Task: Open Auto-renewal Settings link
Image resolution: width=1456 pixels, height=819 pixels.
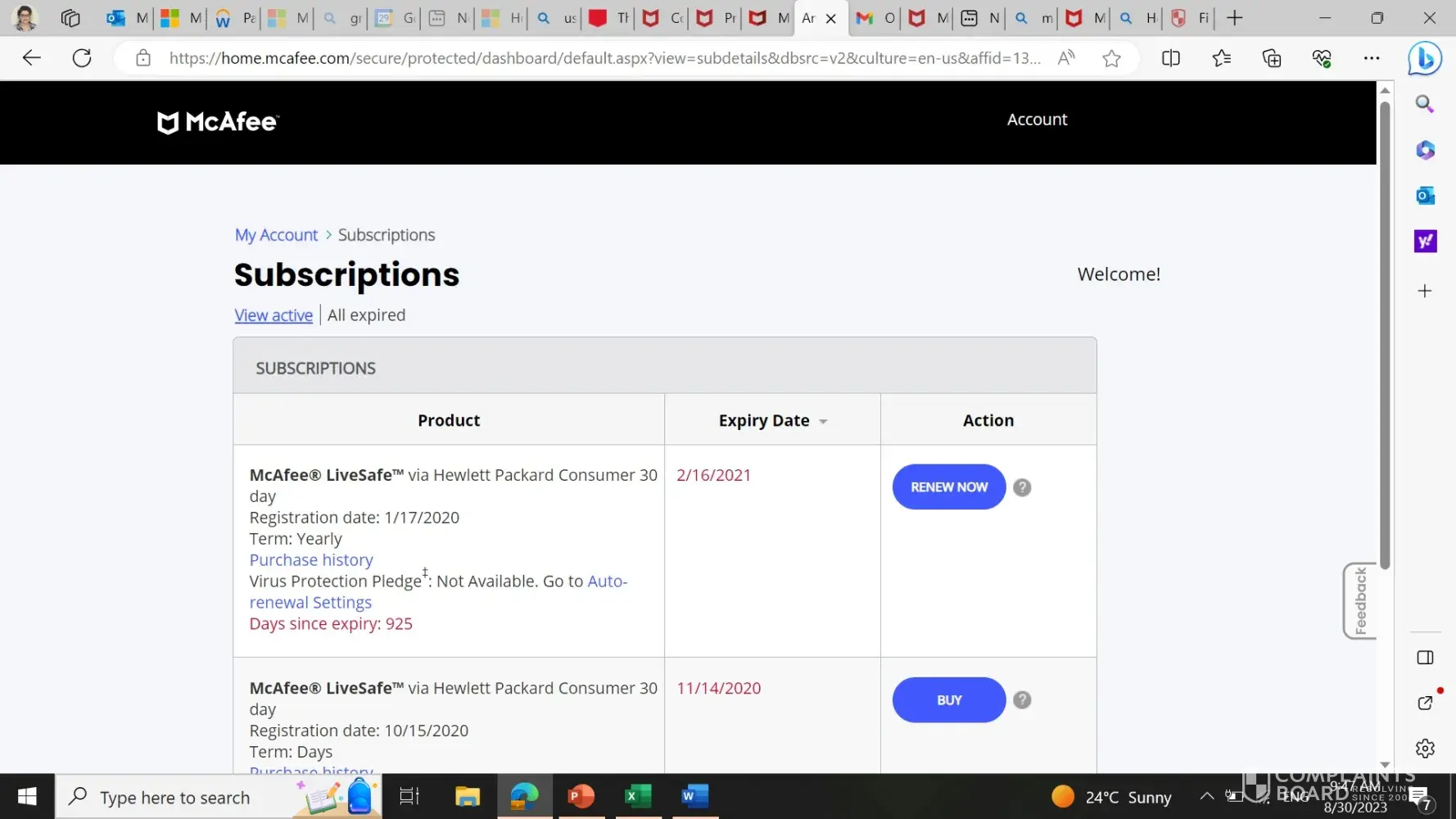Action: tap(438, 592)
